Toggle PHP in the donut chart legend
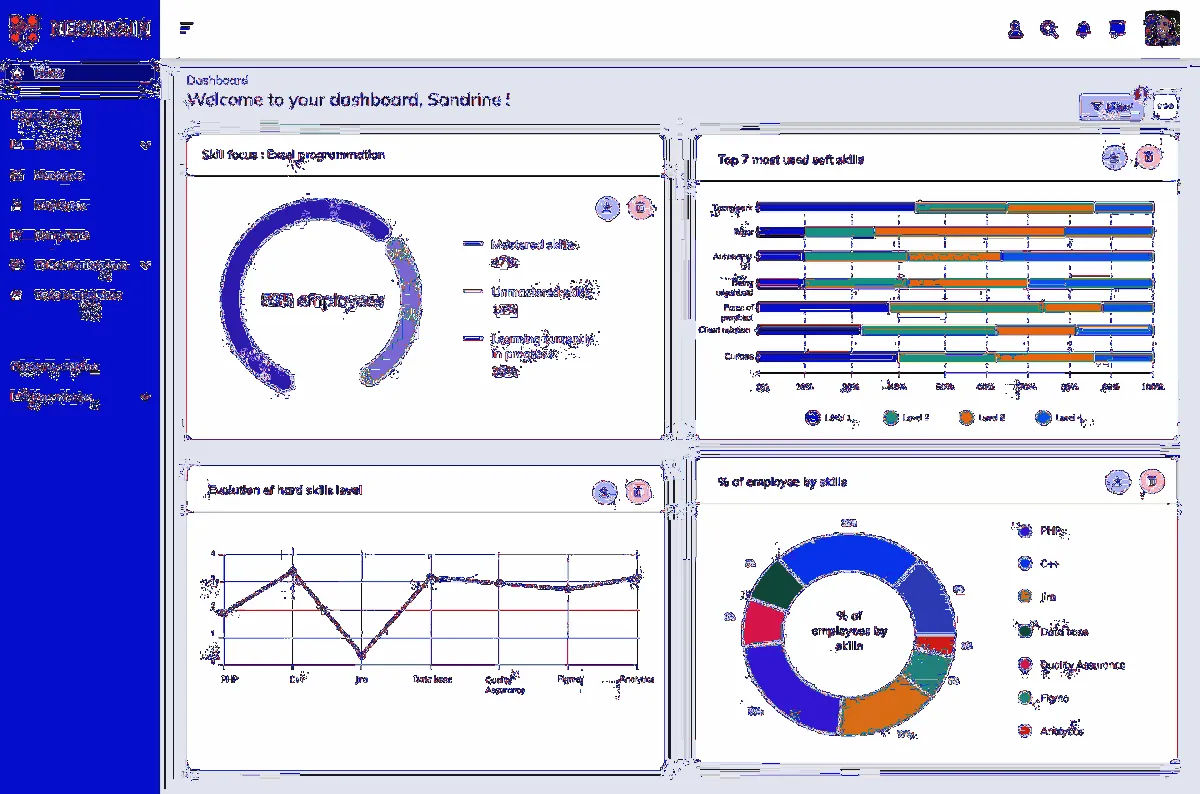Screen dimensions: 1200x794 click(x=1040, y=531)
